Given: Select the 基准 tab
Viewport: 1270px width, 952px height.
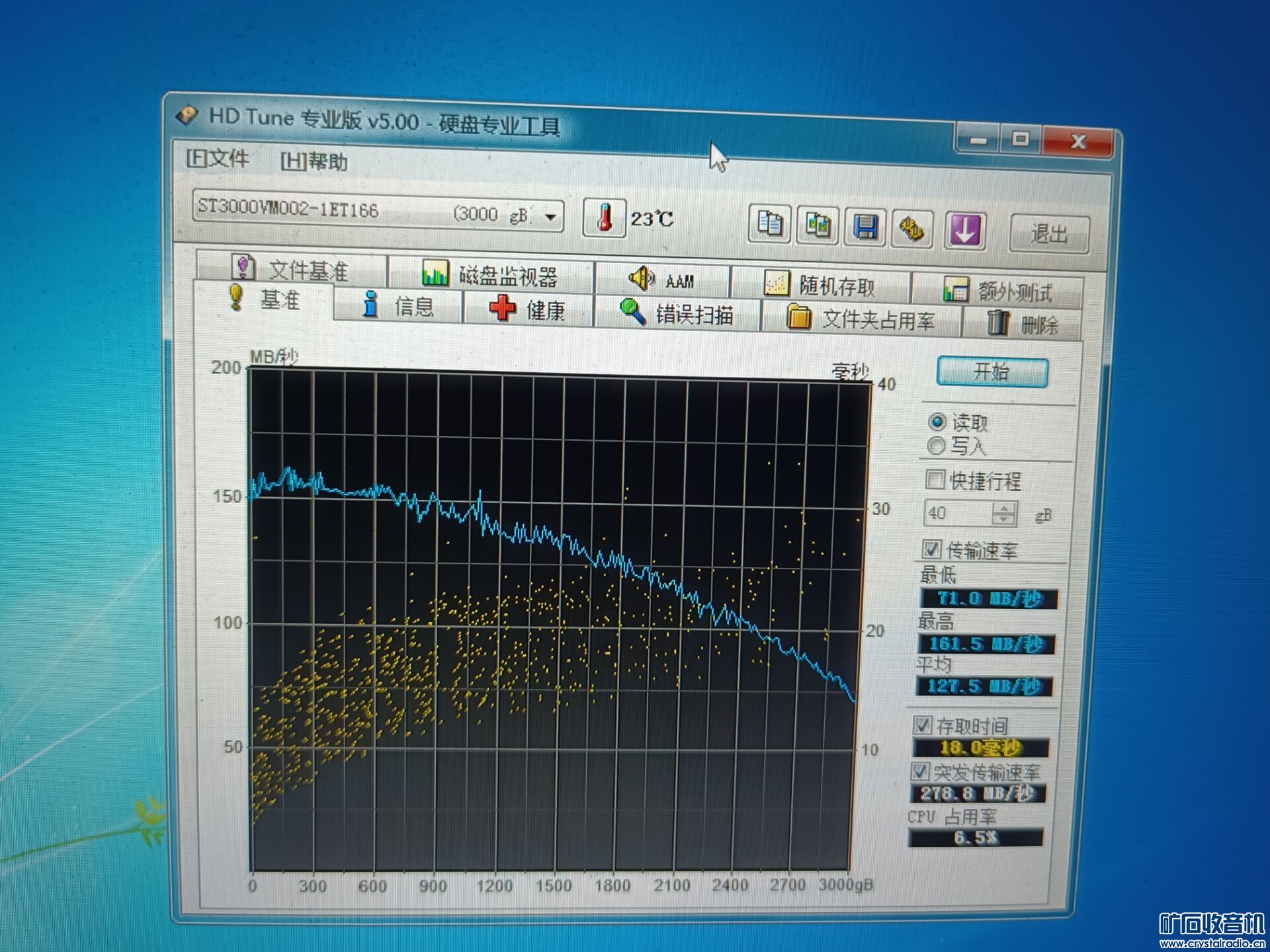Looking at the screenshot, I should [263, 299].
